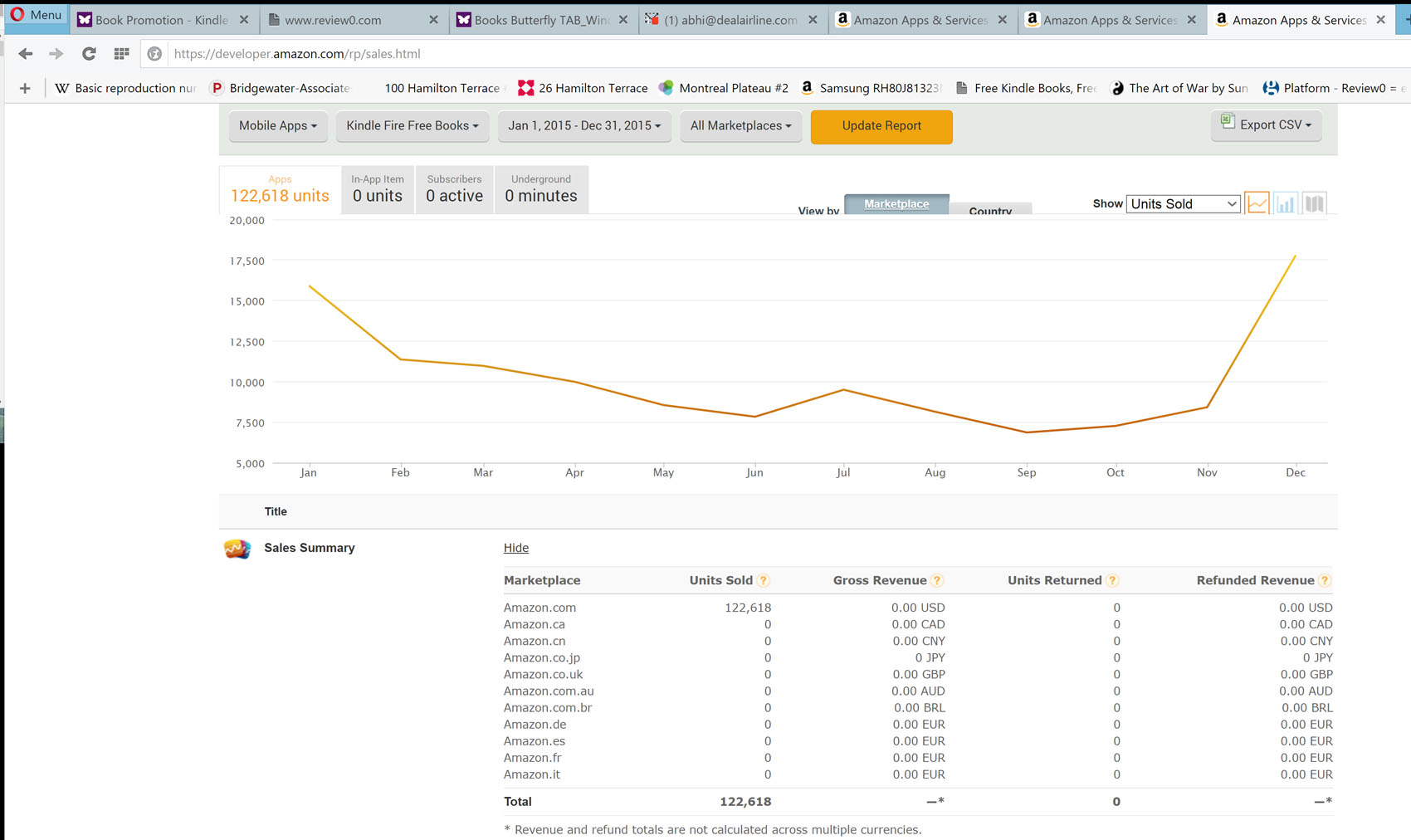The height and width of the screenshot is (840, 1411).
Task: Open Basic reproduction Wikipedia bookmark
Action: click(x=124, y=88)
